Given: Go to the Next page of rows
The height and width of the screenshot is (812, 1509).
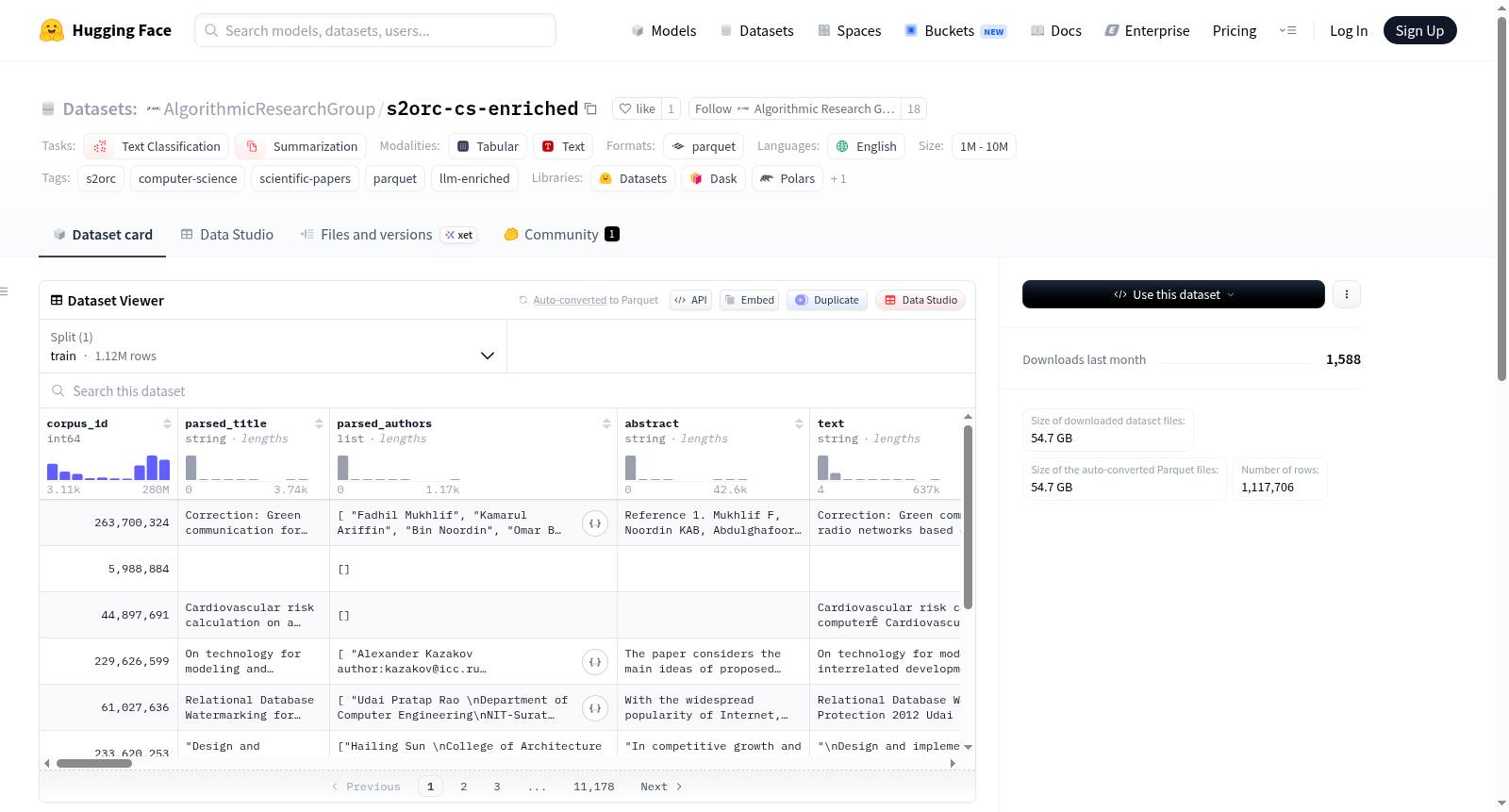Looking at the screenshot, I should point(661,787).
